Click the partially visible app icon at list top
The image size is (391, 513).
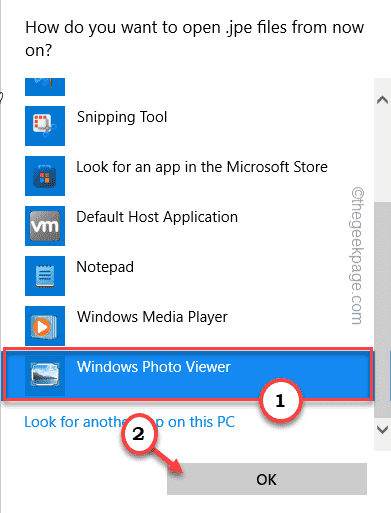(x=45, y=87)
